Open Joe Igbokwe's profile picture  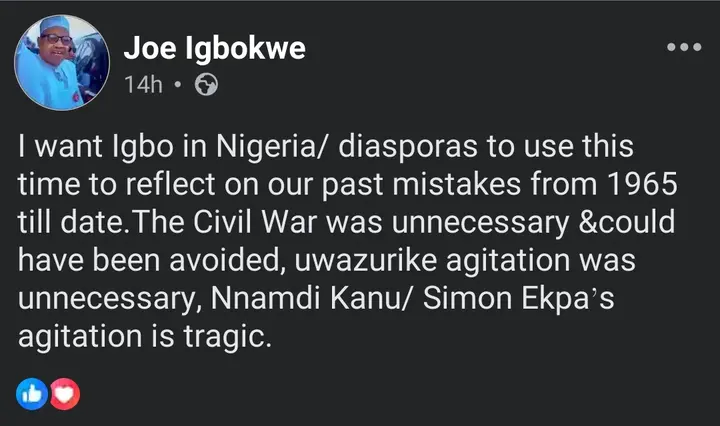click(x=62, y=62)
